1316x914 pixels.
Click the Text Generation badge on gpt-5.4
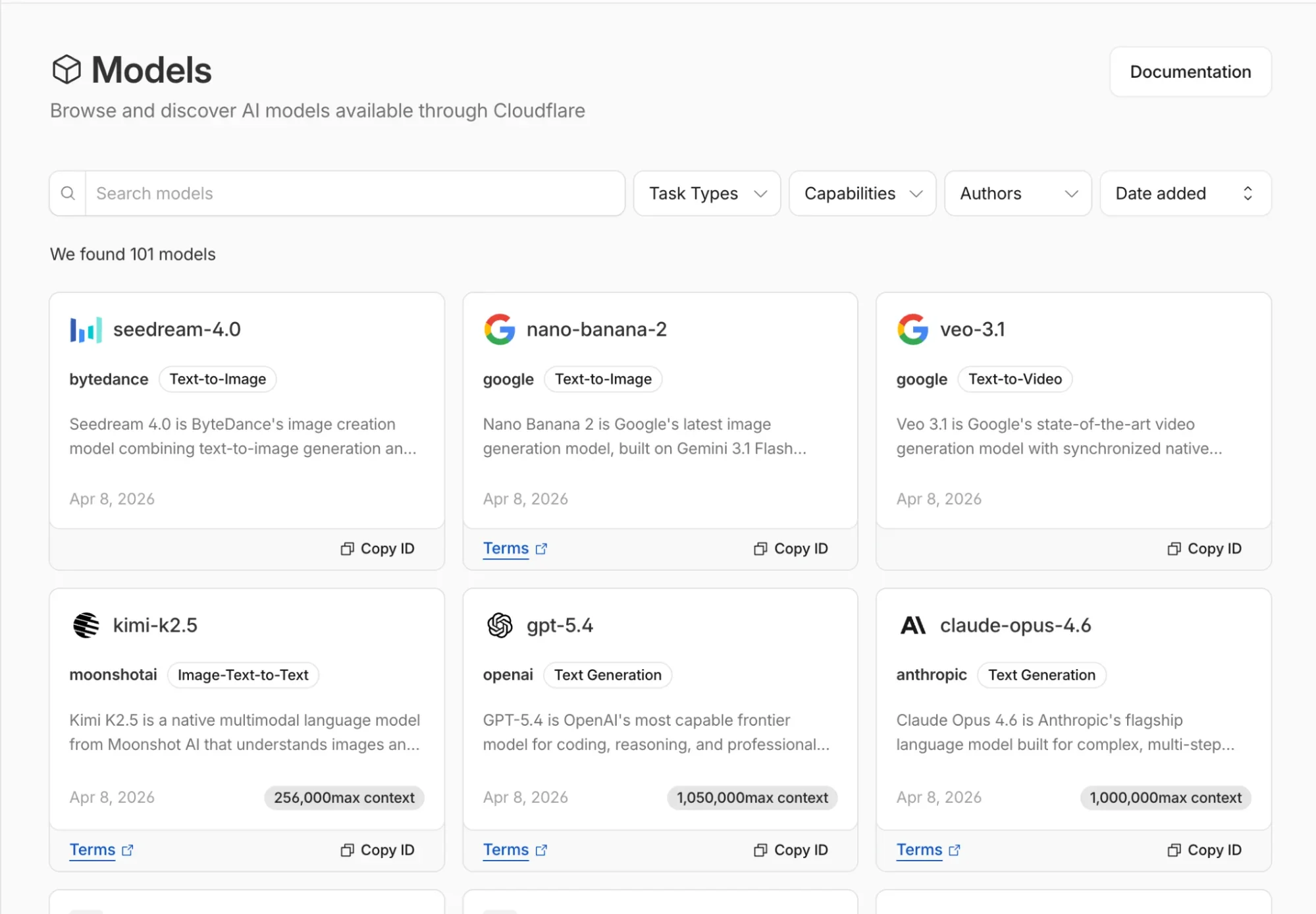(x=607, y=675)
